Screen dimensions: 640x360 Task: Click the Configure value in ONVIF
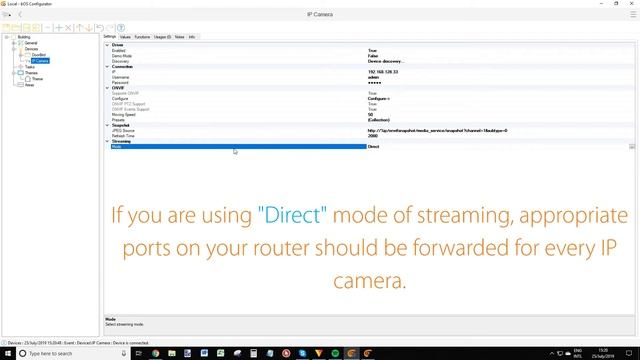pyautogui.click(x=378, y=99)
